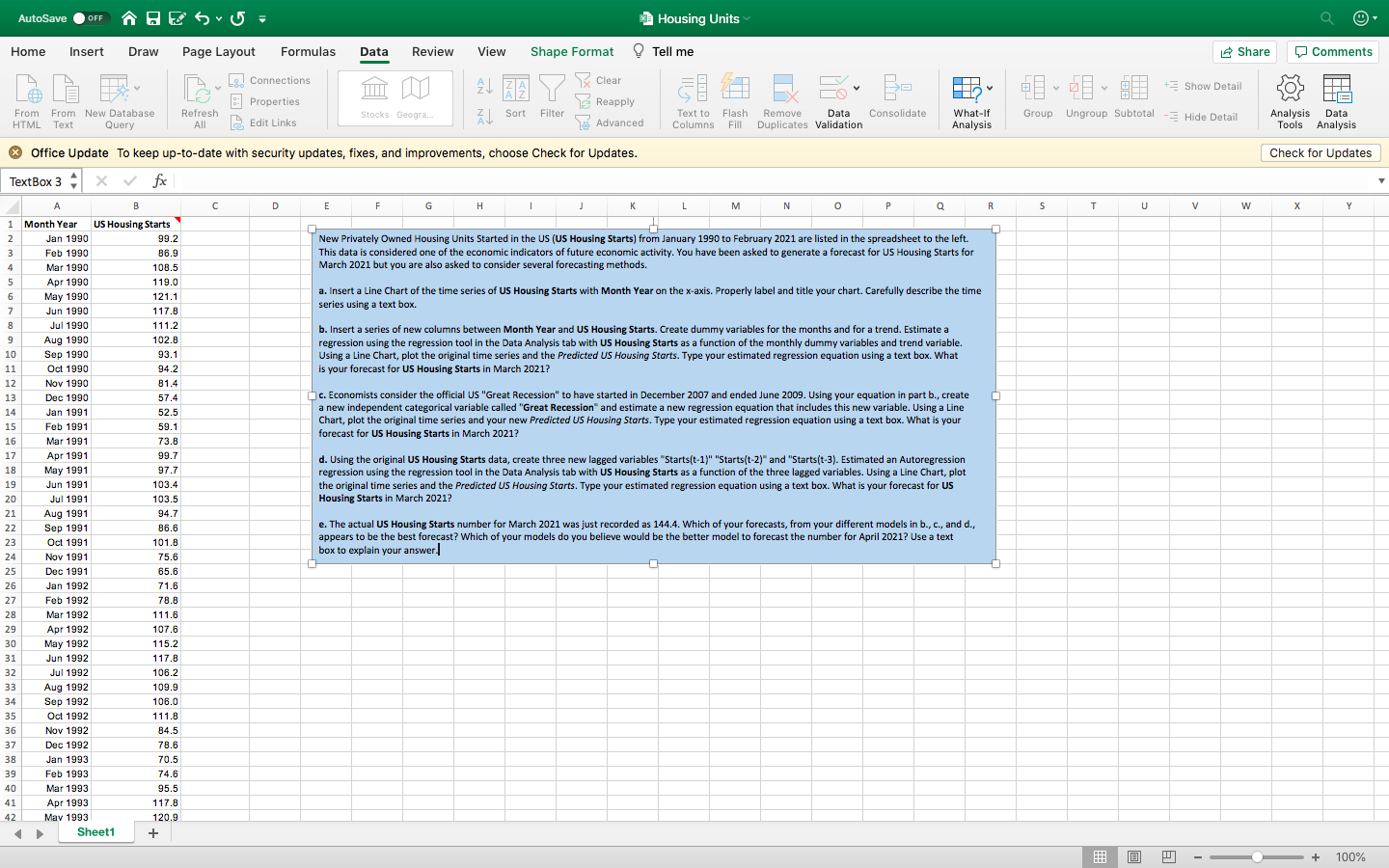Sort descending Z to A
The height and width of the screenshot is (868, 1389).
click(485, 117)
